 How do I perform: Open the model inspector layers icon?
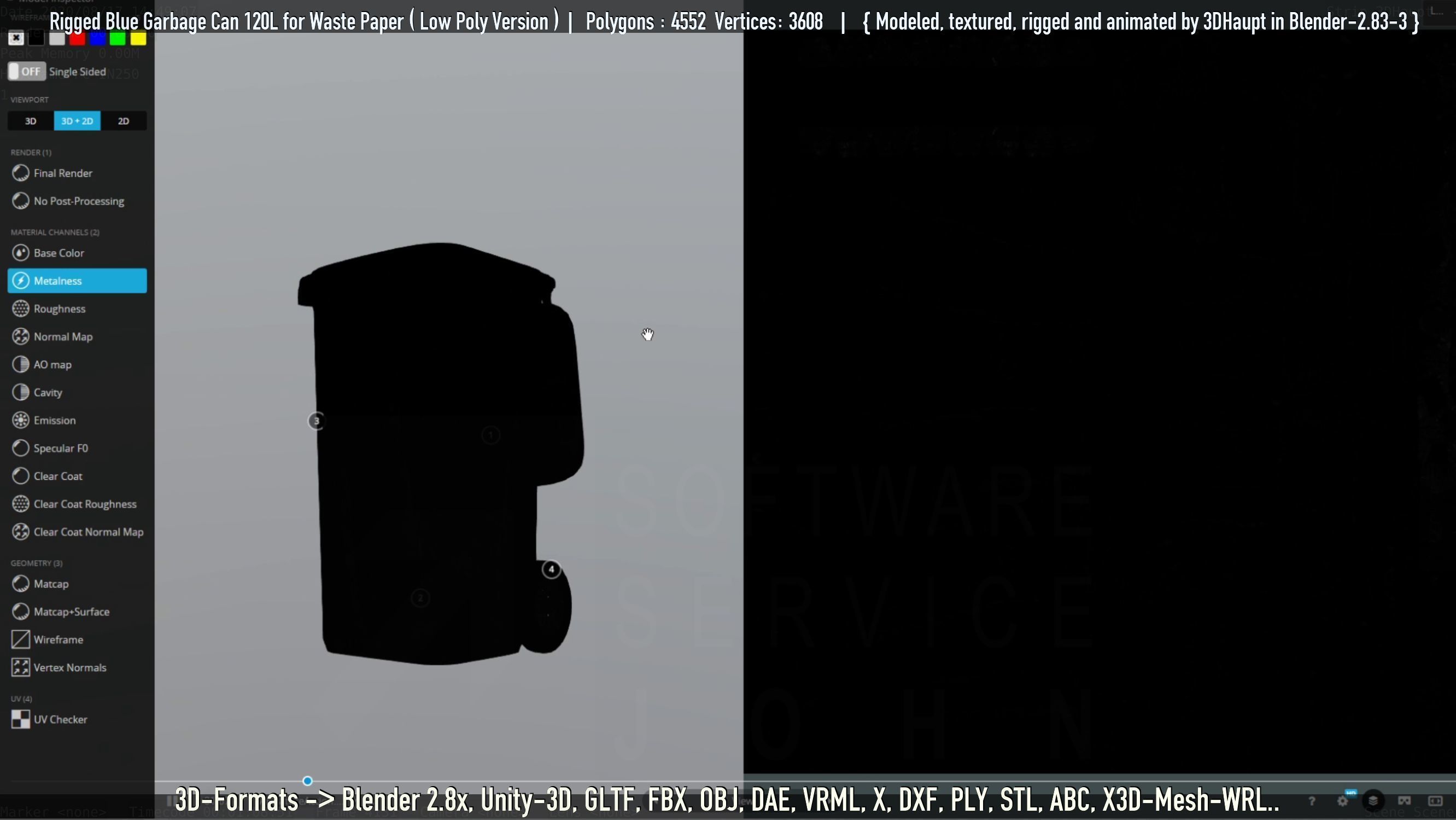click(x=1373, y=801)
